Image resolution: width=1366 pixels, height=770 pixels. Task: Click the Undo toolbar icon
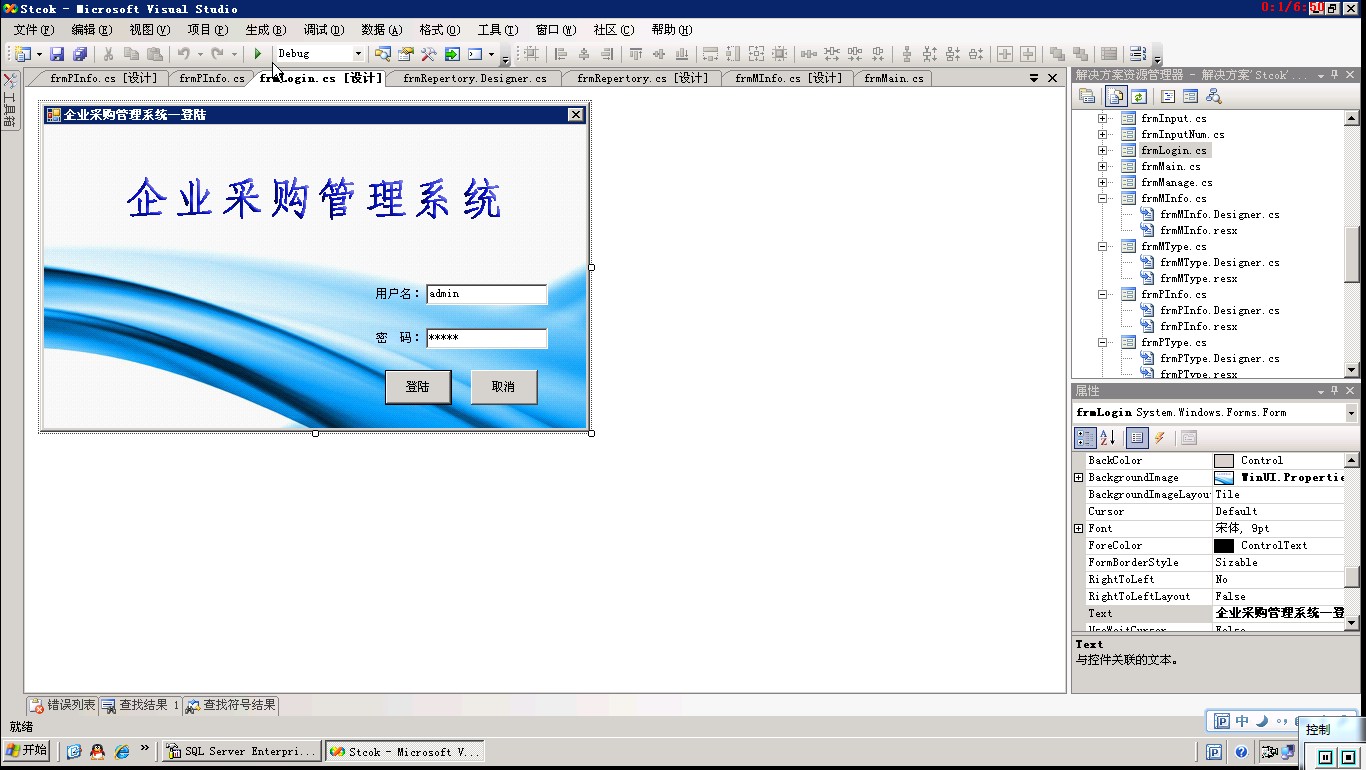(x=183, y=54)
